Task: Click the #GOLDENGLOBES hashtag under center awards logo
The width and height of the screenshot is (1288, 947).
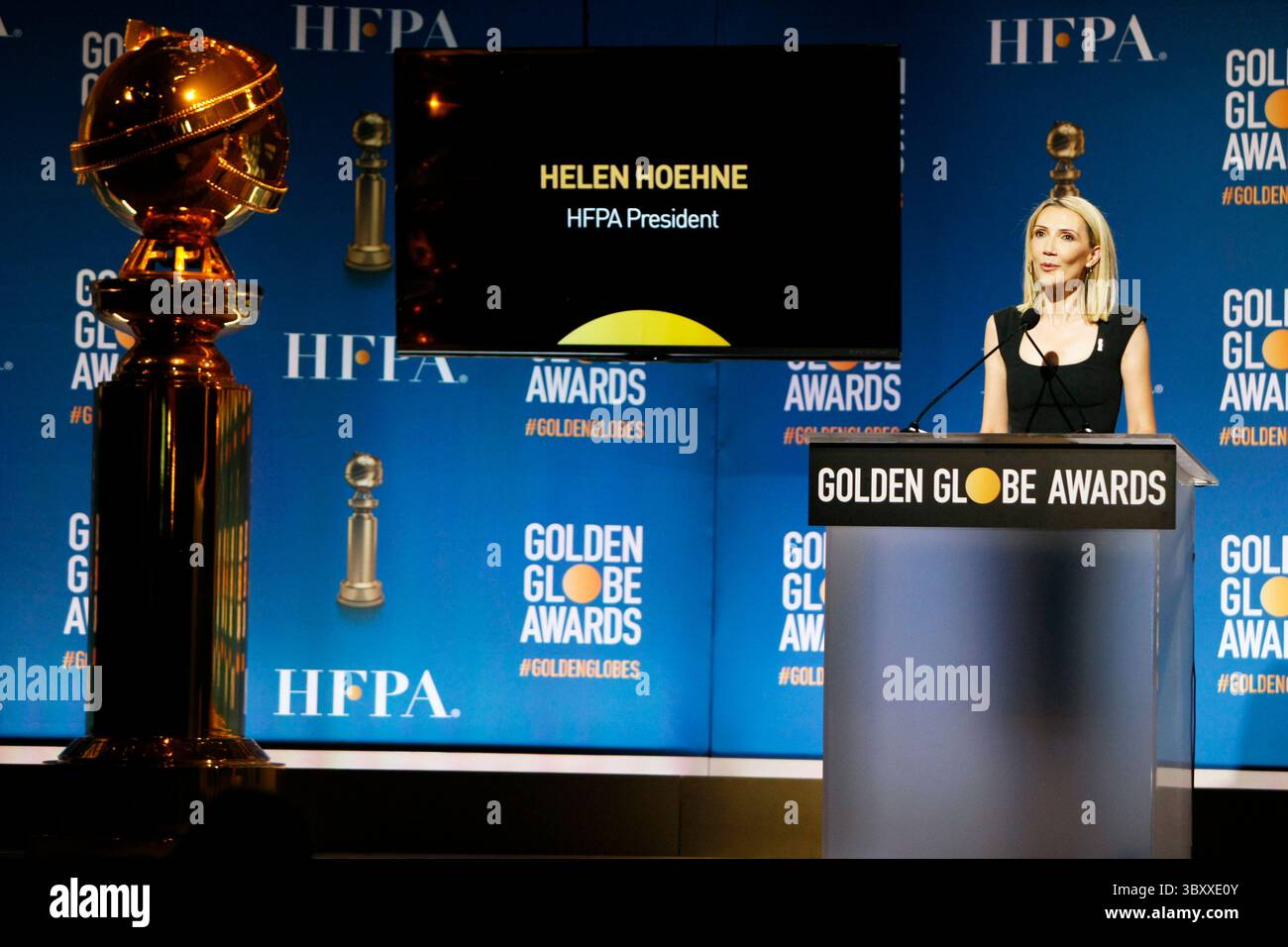Action: [580, 669]
